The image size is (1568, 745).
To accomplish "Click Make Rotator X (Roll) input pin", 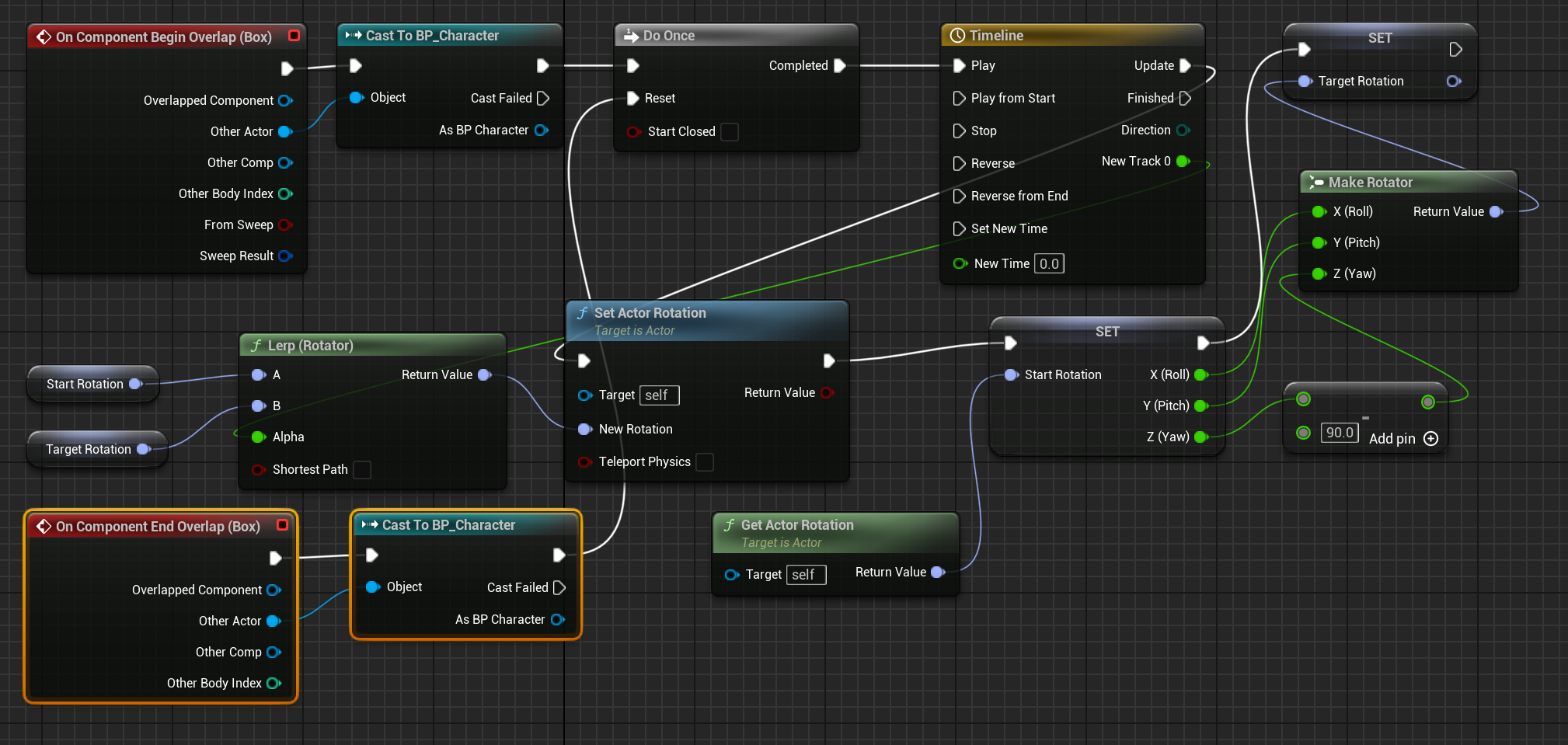I will 1319,212.
